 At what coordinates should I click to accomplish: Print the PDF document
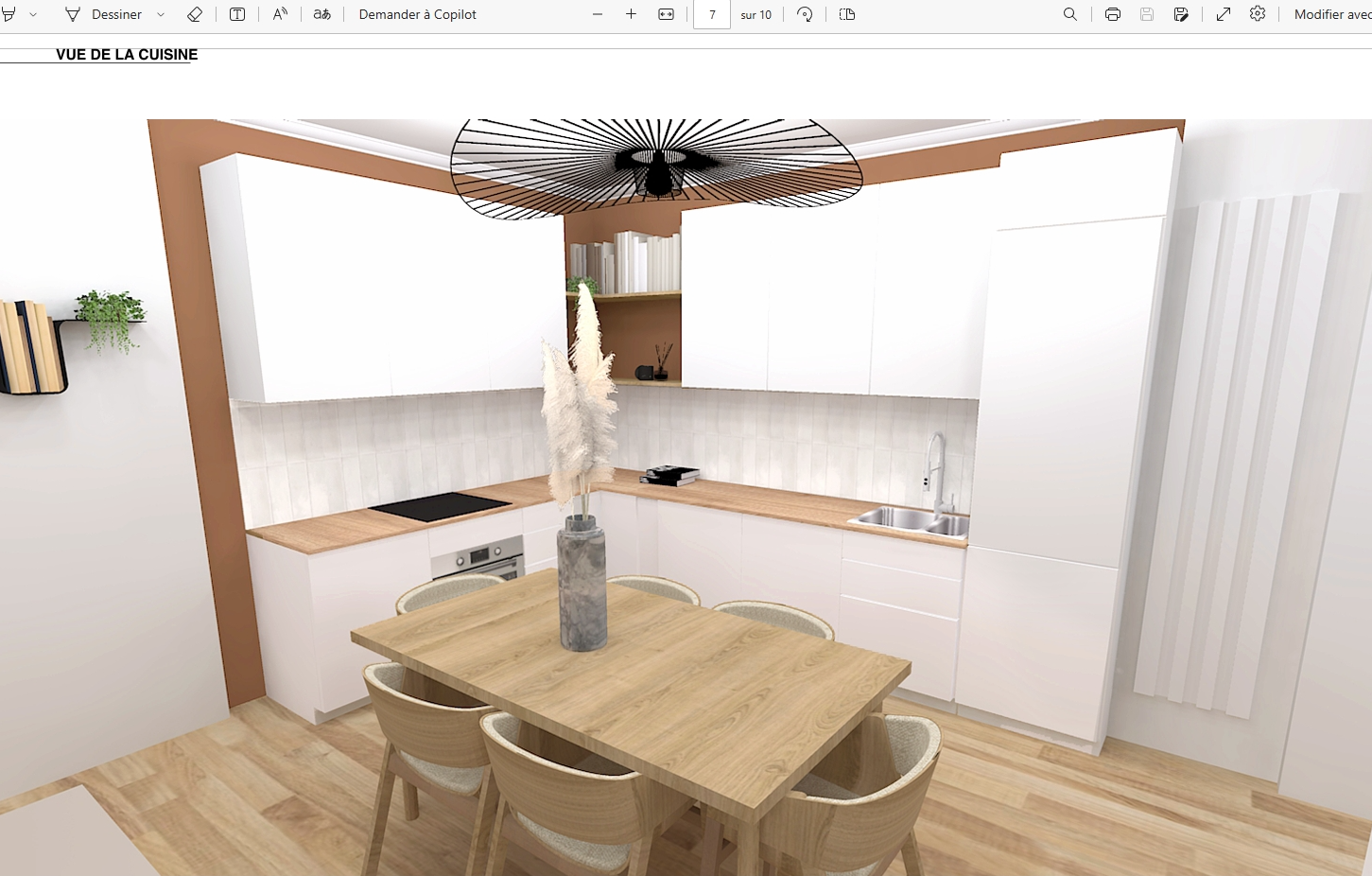click(1113, 14)
